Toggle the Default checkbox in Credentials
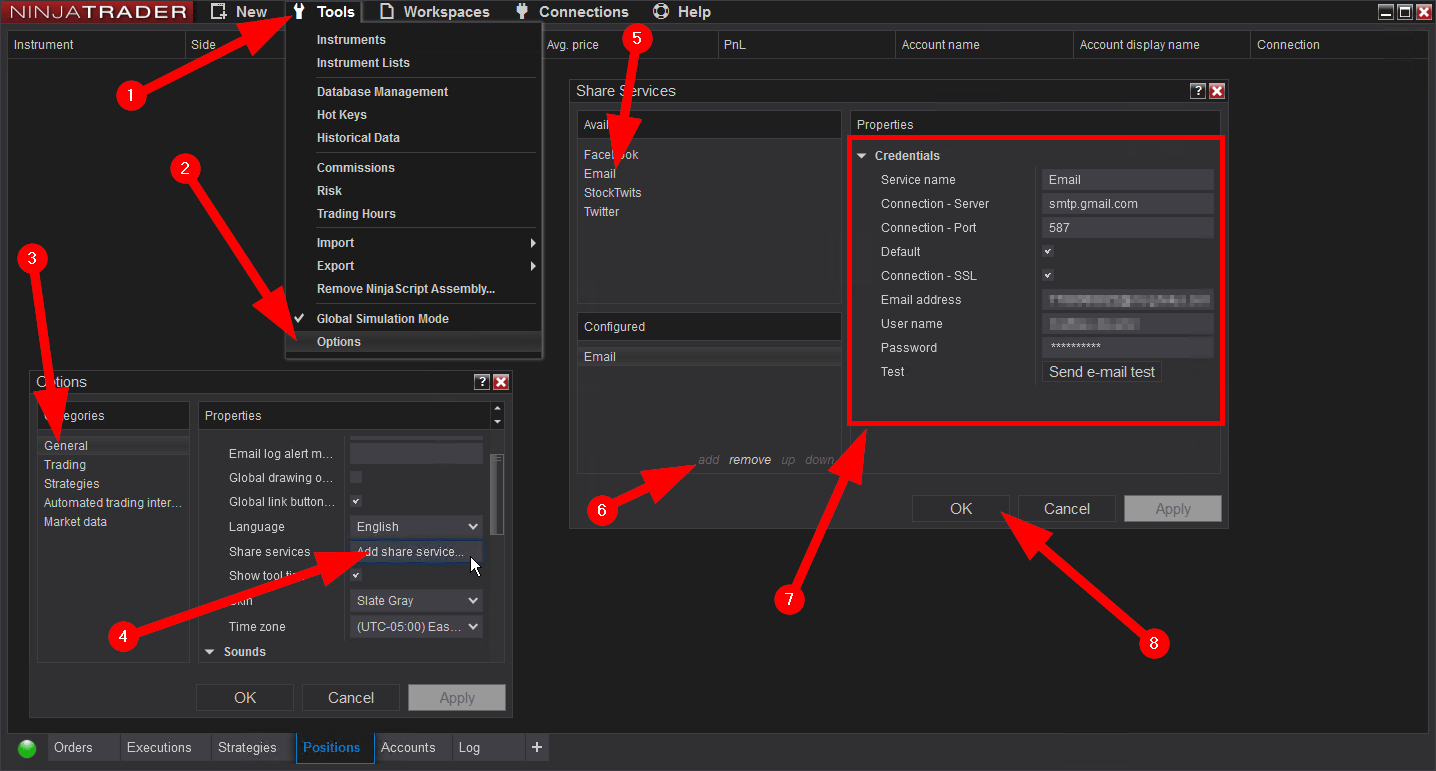The width and height of the screenshot is (1436, 771). click(x=1048, y=252)
